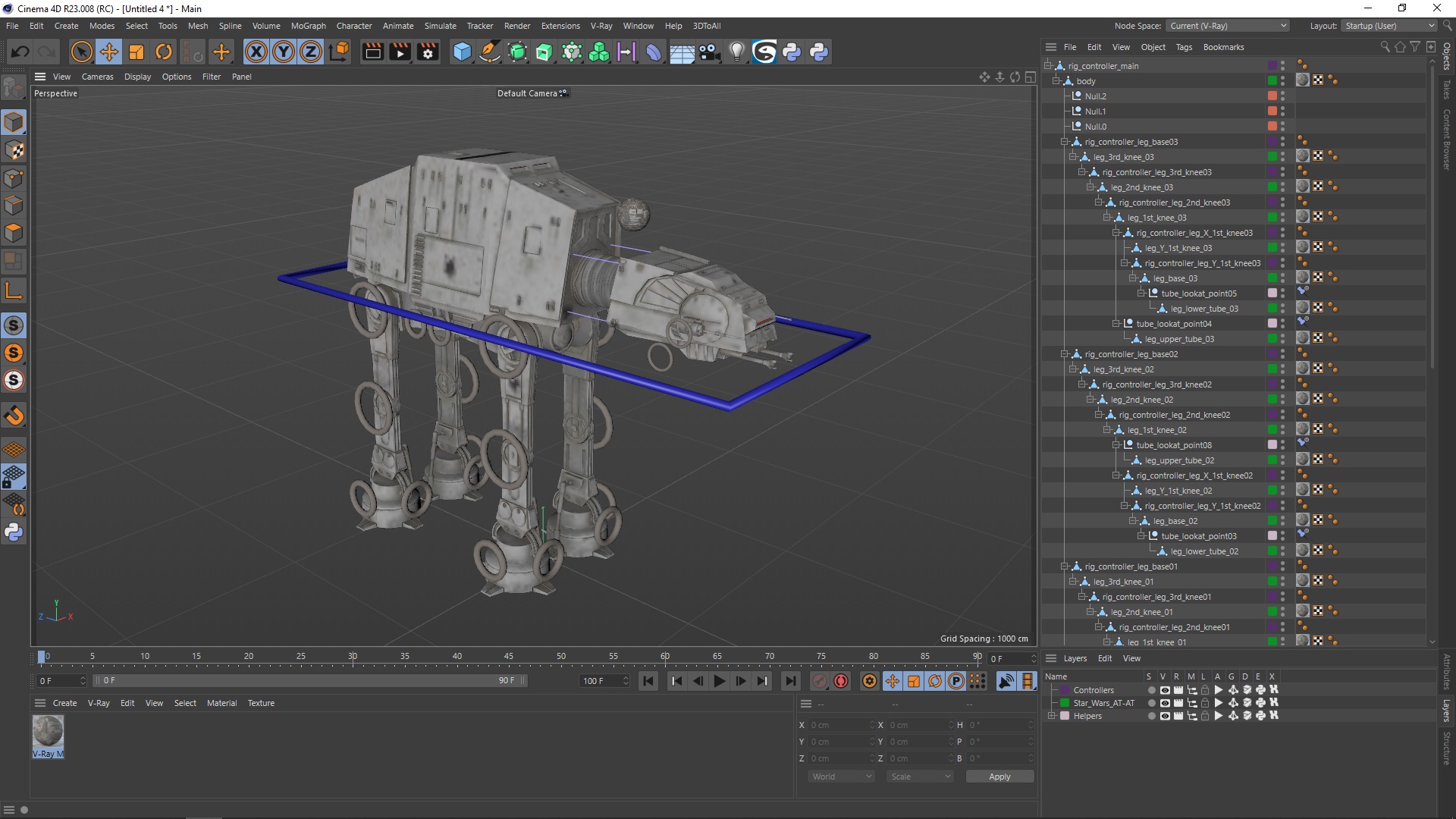Open the Node Space dropdown
Screen dimensions: 1456x819
click(1227, 26)
